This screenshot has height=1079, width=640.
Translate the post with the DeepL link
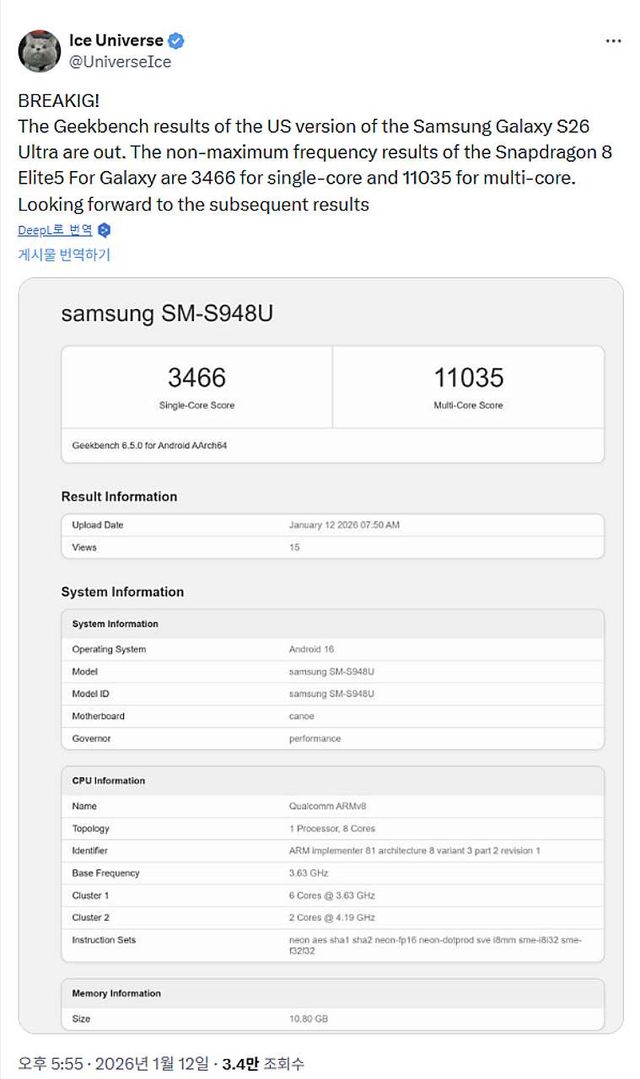55,230
